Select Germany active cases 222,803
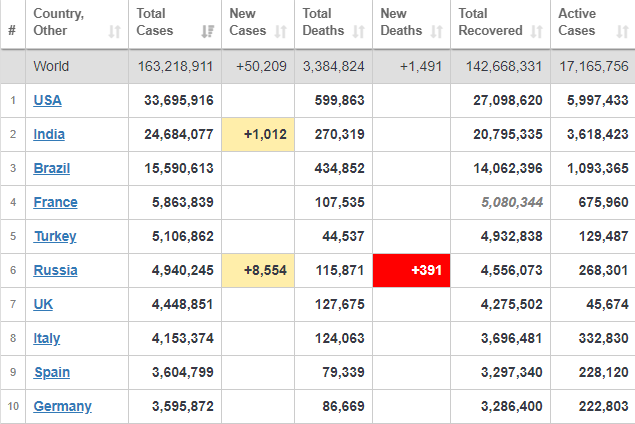The width and height of the screenshot is (635, 424). (x=603, y=406)
